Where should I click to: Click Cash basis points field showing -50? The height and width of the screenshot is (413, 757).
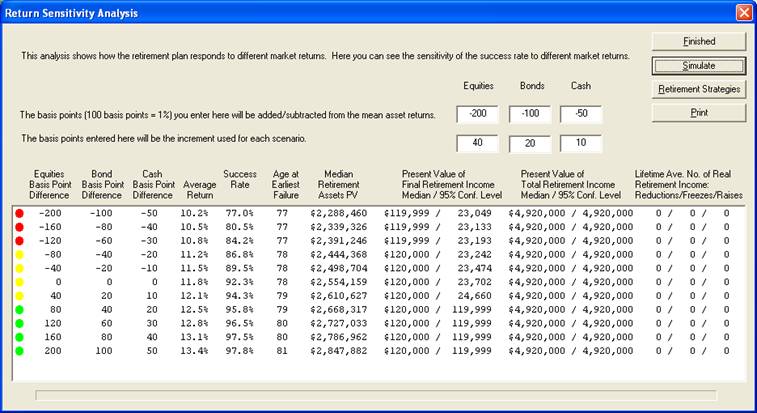(579, 115)
